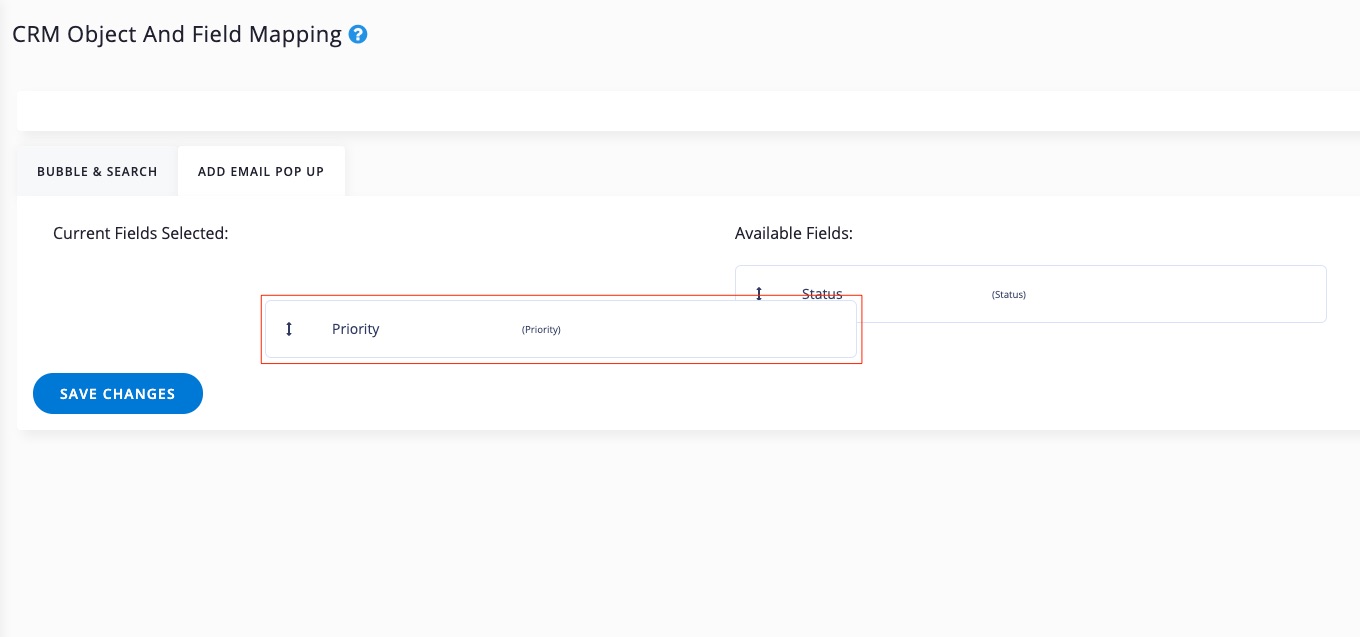Click the blue help question mark icon
The width and height of the screenshot is (1360, 637).
tap(358, 35)
